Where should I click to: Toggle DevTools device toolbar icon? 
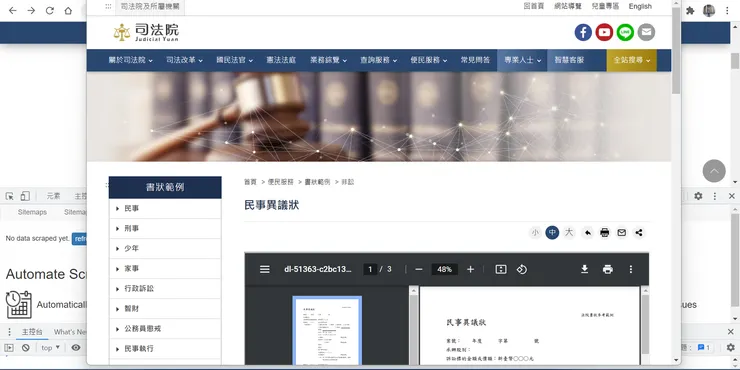coord(25,196)
